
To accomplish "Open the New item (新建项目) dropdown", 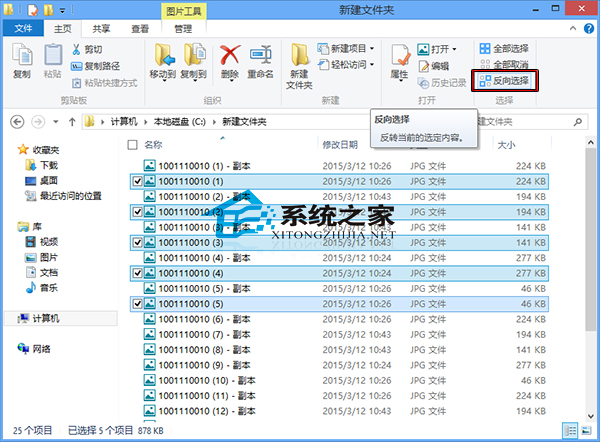I will click(346, 49).
